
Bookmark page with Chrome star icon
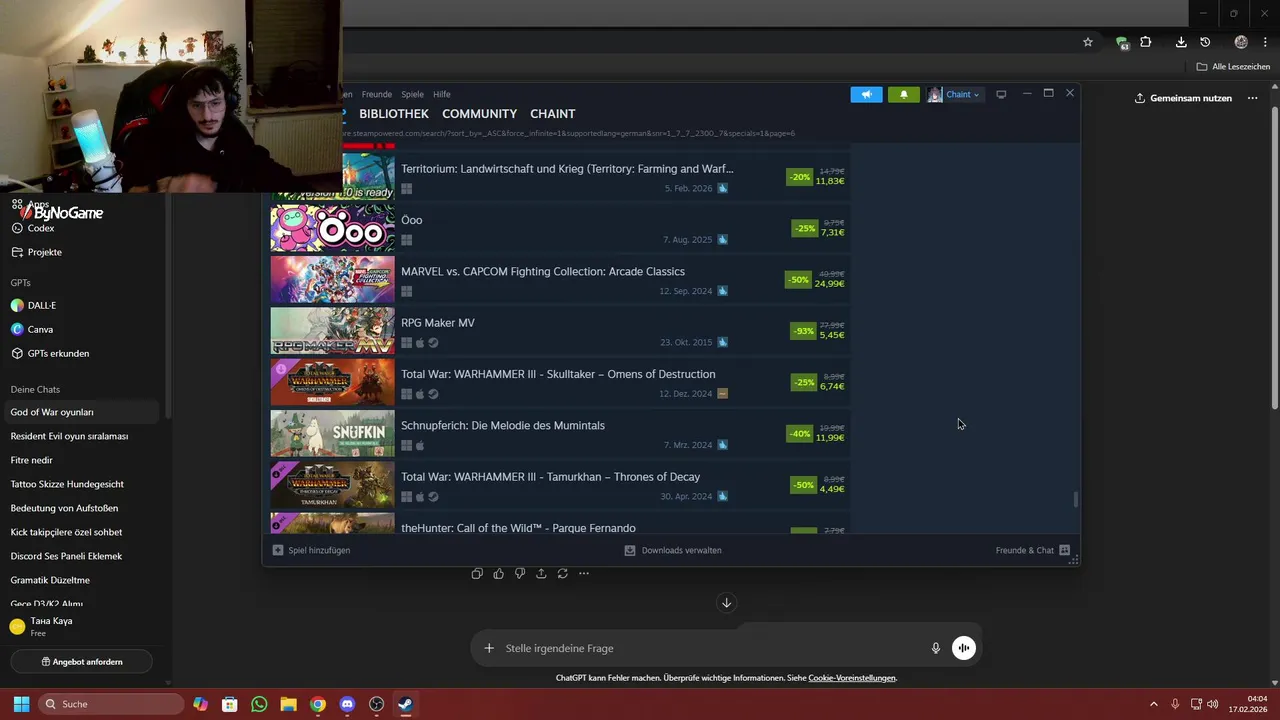coord(1088,42)
